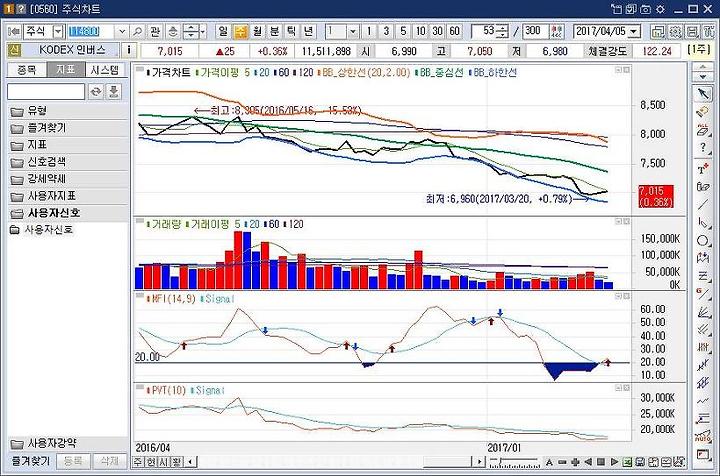Select the straight trend line tool
720x476 pixels.
[x=703, y=204]
